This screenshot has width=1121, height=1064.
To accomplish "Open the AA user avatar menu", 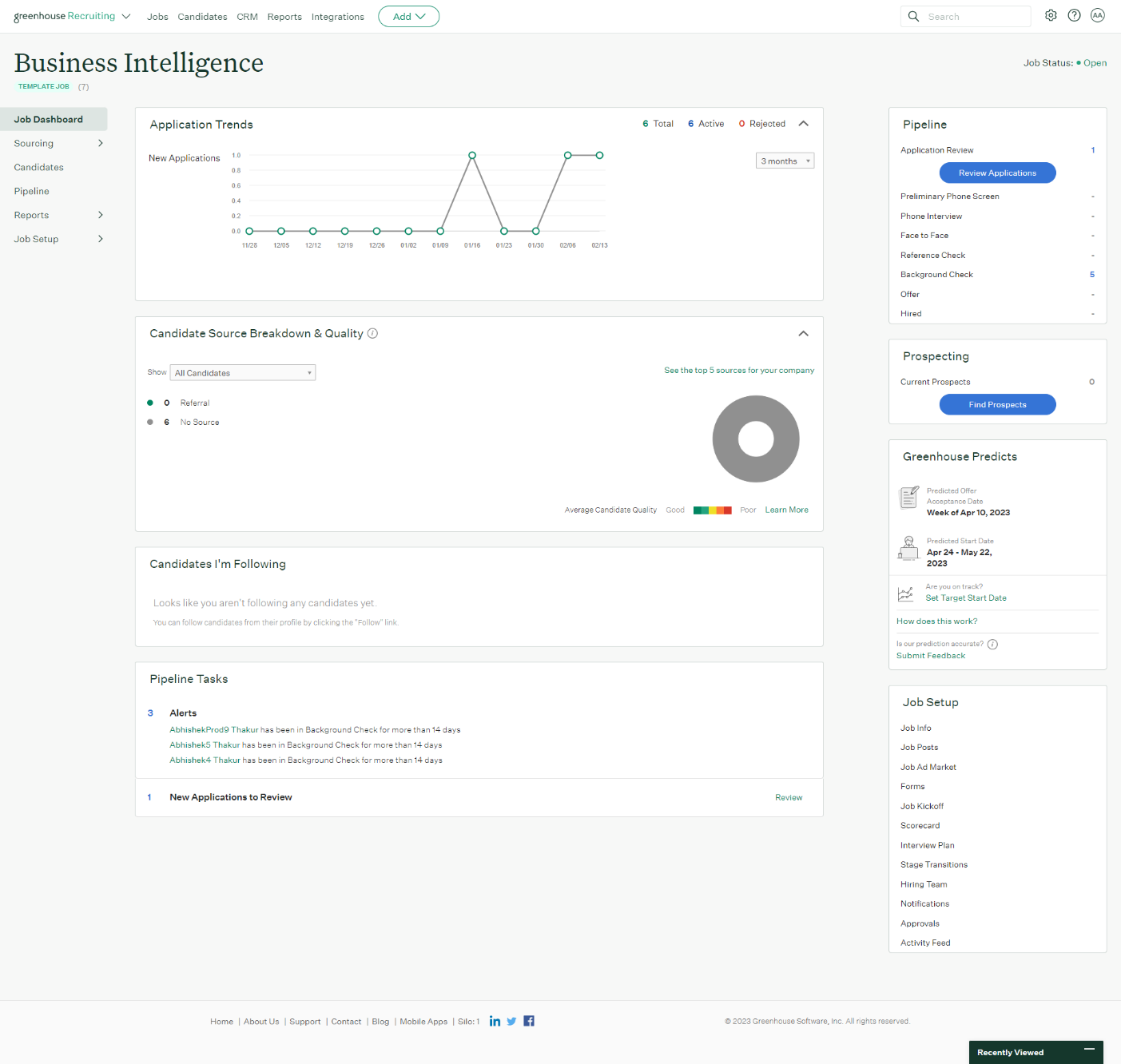I will coord(1098,15).
